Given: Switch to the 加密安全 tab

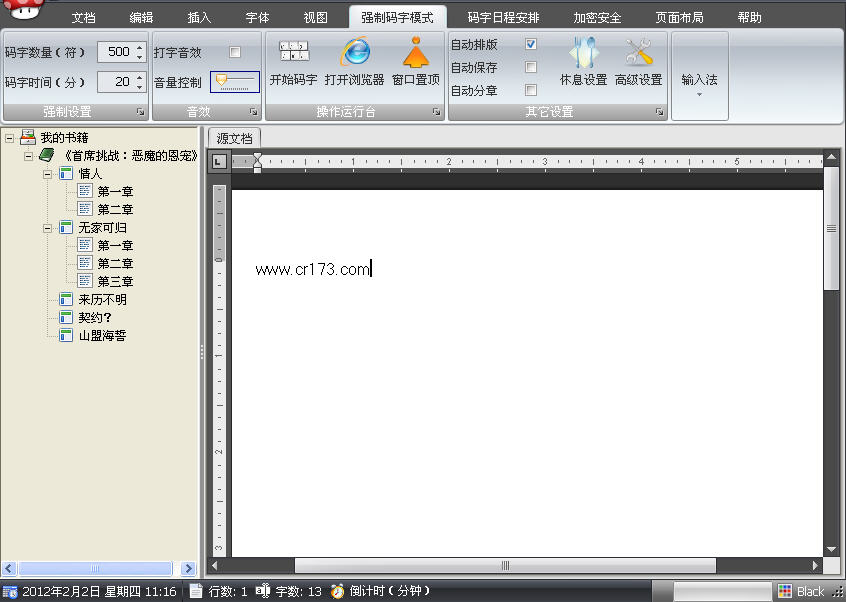Looking at the screenshot, I should tap(597, 17).
